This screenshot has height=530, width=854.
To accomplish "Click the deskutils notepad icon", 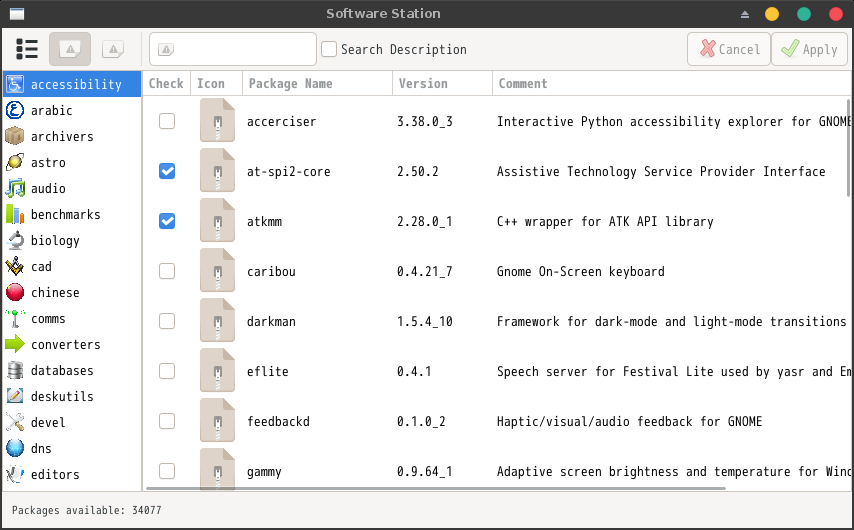I will pos(15,396).
